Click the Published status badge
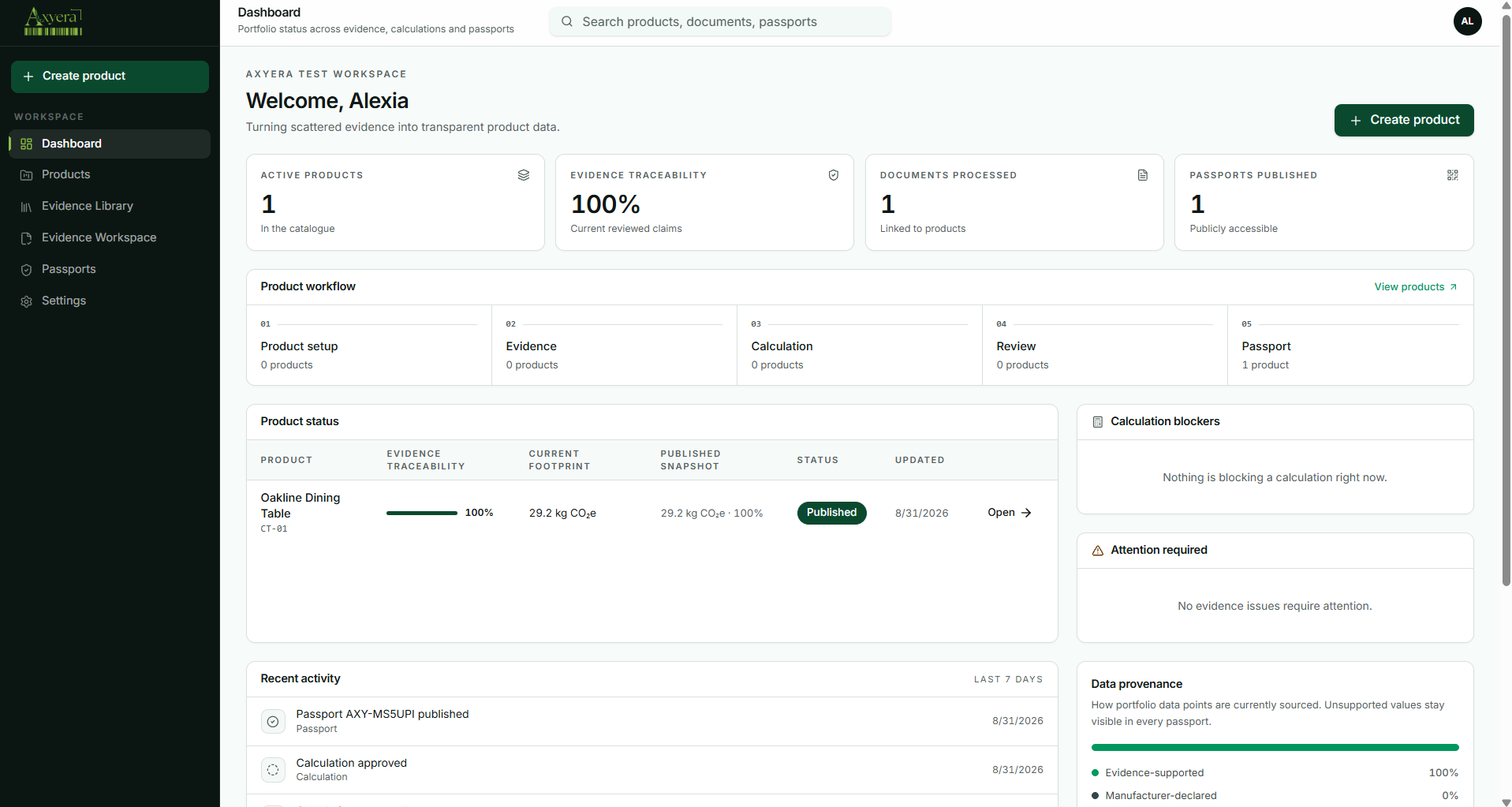This screenshot has width=1512, height=807. pyautogui.click(x=831, y=513)
